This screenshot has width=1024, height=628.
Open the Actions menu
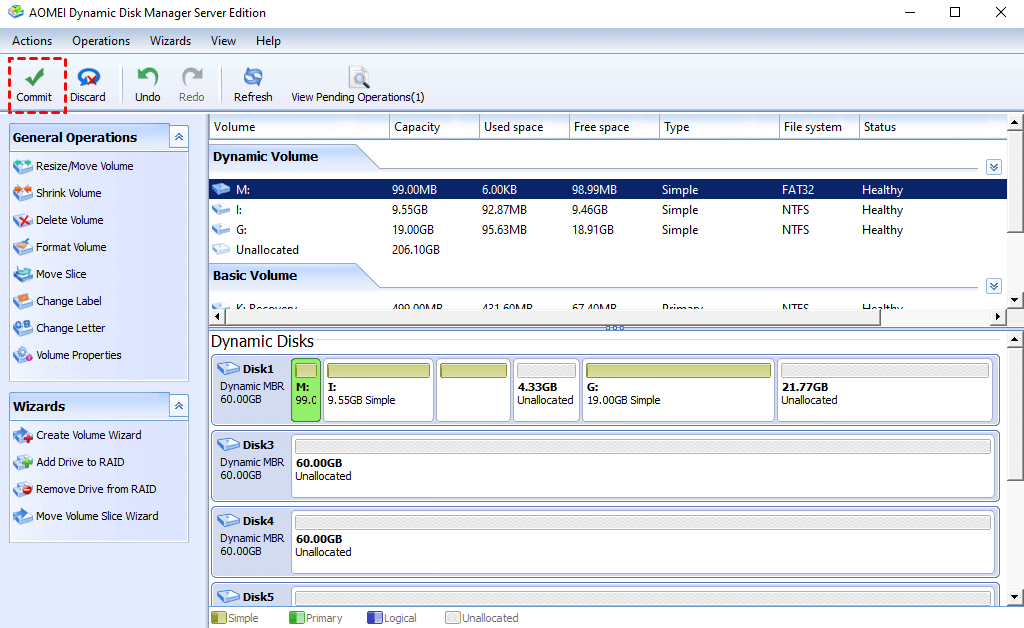click(x=32, y=41)
